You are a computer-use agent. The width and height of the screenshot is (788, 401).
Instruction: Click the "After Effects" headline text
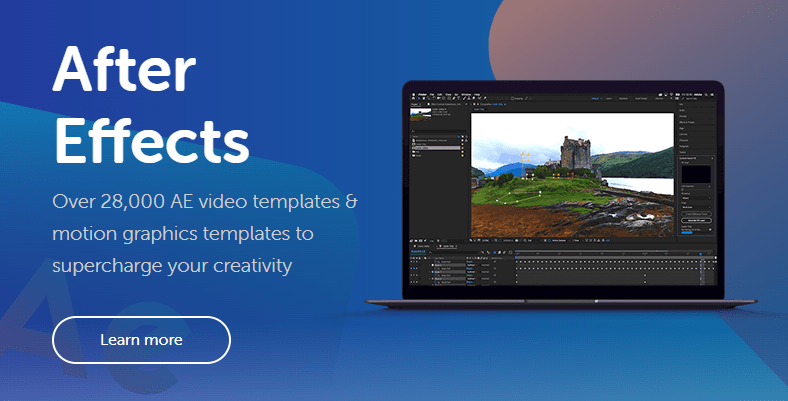151,104
